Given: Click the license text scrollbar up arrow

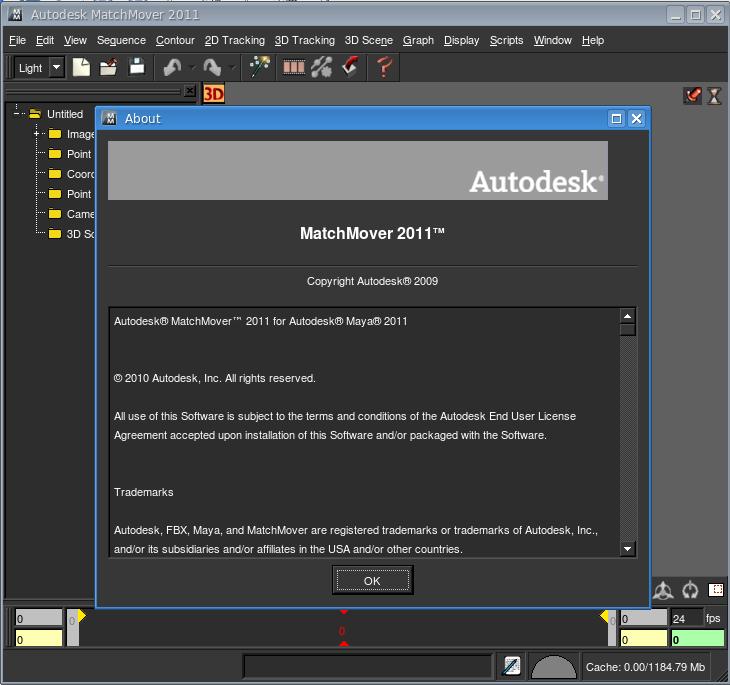Looking at the screenshot, I should pyautogui.click(x=628, y=316).
